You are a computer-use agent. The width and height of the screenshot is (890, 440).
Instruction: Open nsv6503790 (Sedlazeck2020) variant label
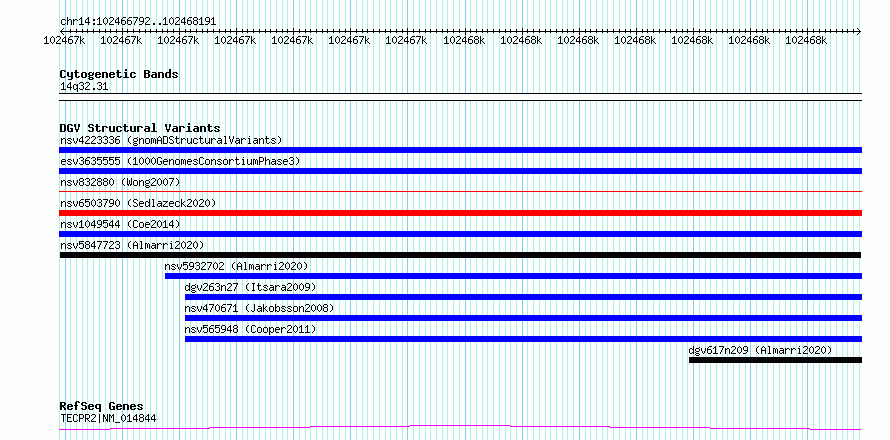pos(138,203)
